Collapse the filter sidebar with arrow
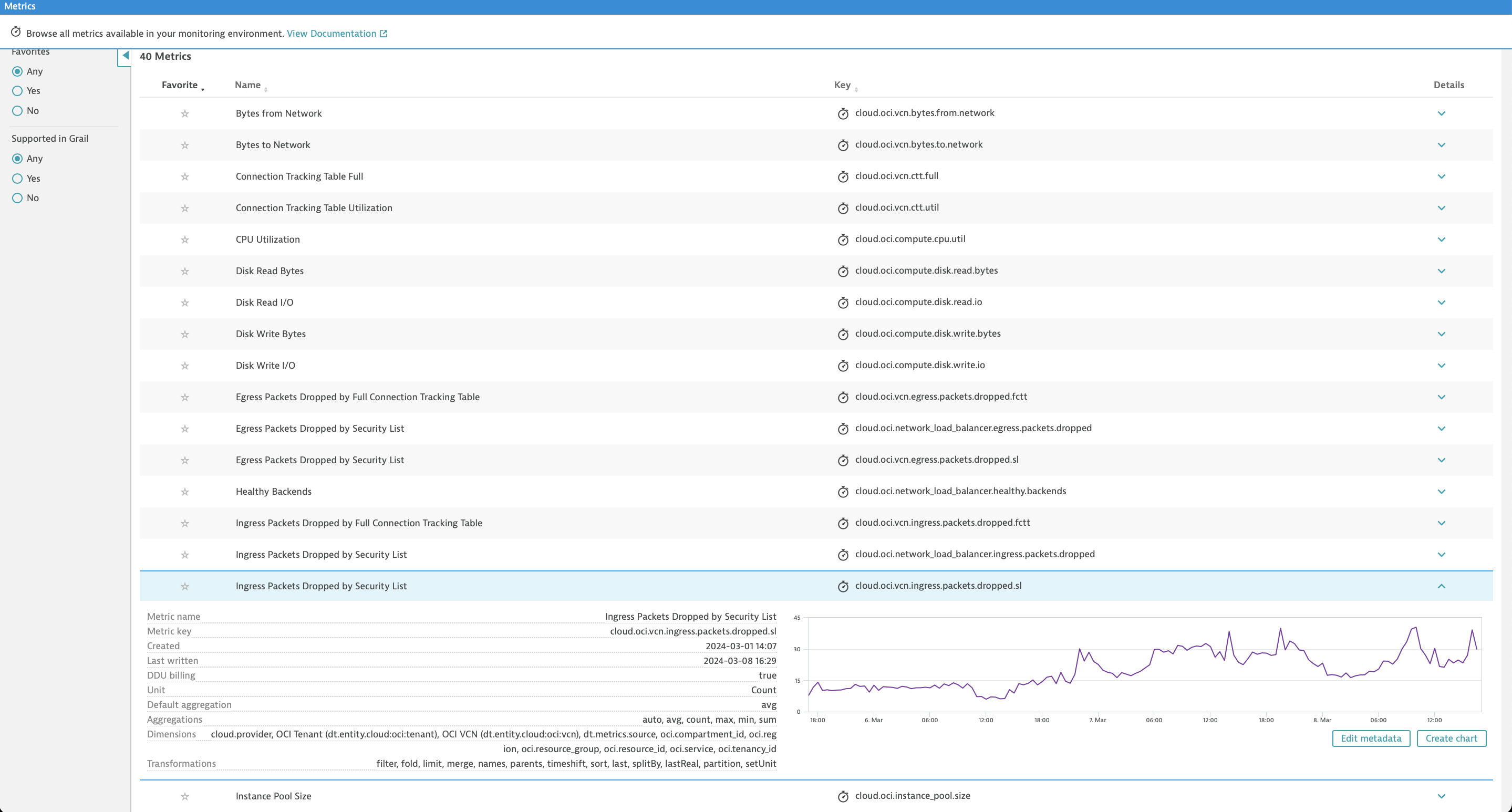This screenshot has width=1512, height=812. (125, 56)
